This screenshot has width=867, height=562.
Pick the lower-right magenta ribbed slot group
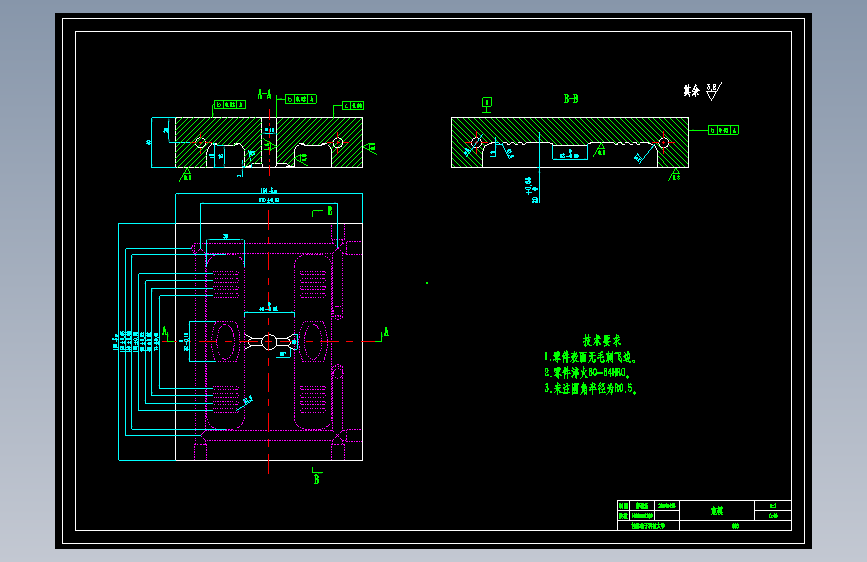point(313,399)
